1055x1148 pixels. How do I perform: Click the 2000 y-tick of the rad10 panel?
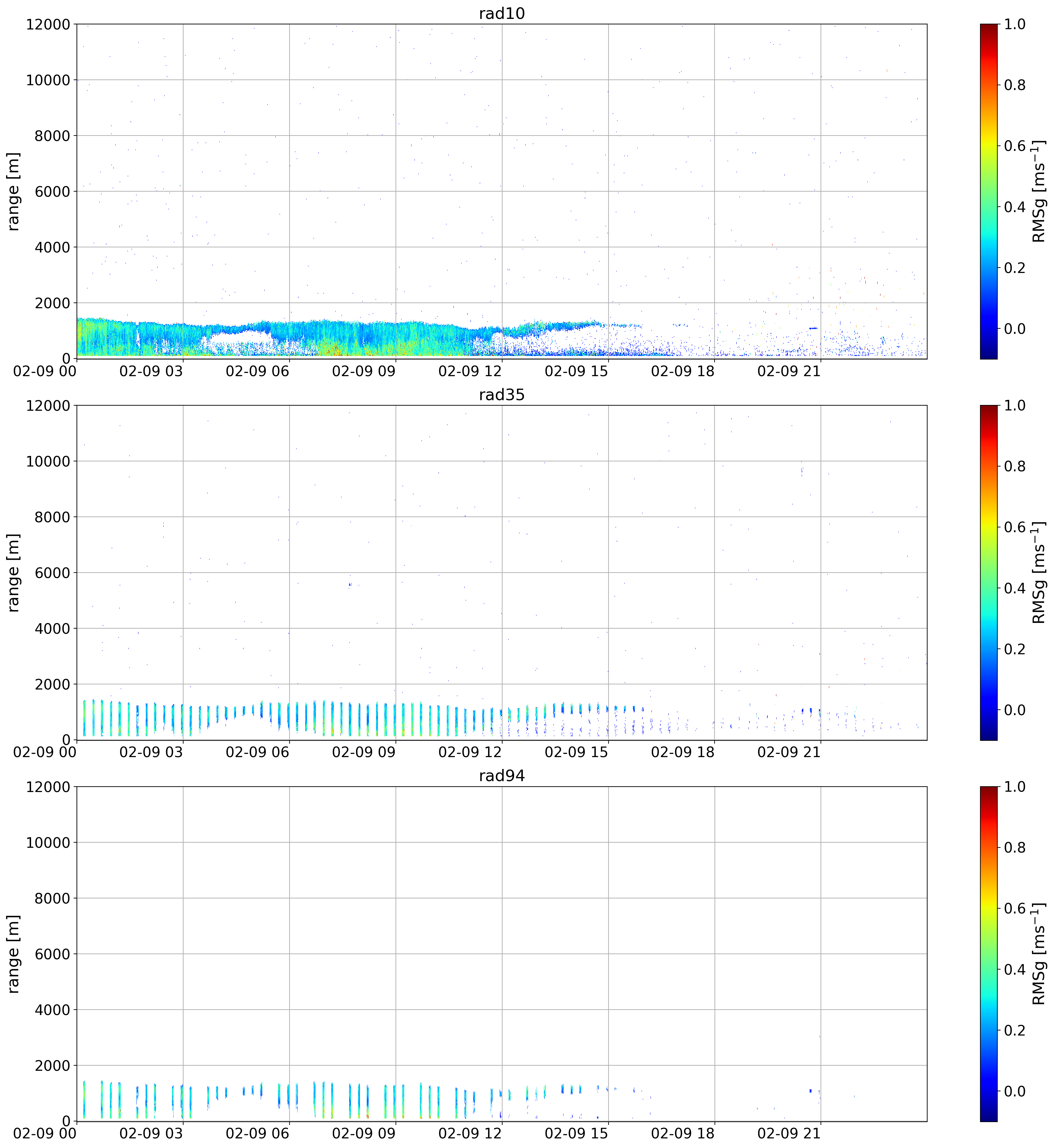click(x=52, y=303)
